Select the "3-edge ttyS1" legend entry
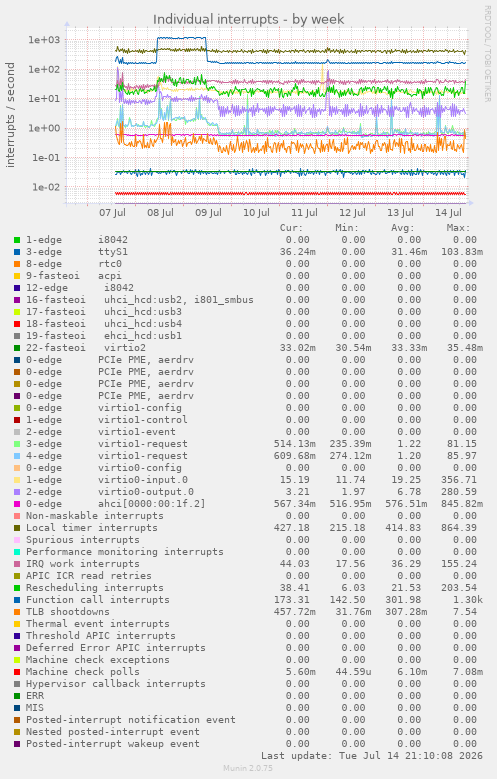The image size is (497, 779). [x=77, y=252]
